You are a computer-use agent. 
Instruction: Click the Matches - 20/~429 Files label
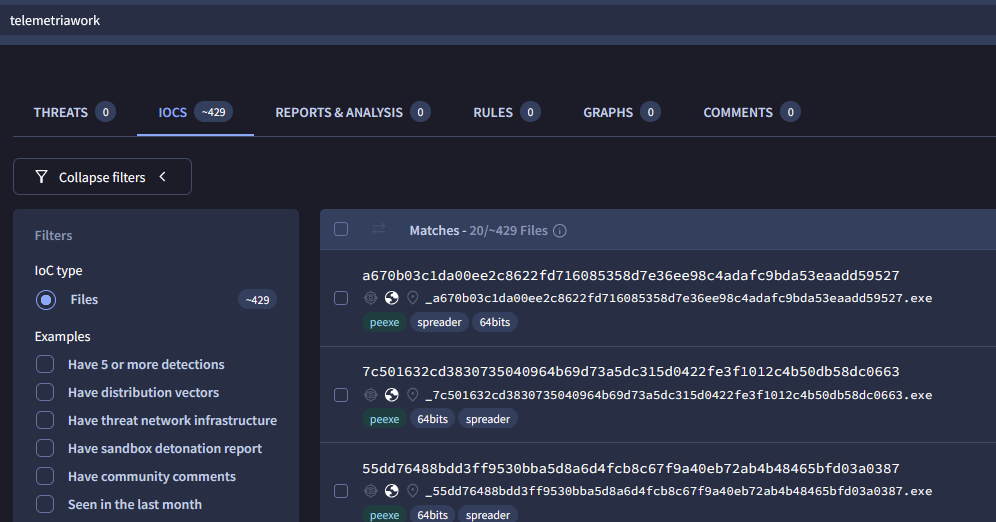tap(478, 231)
